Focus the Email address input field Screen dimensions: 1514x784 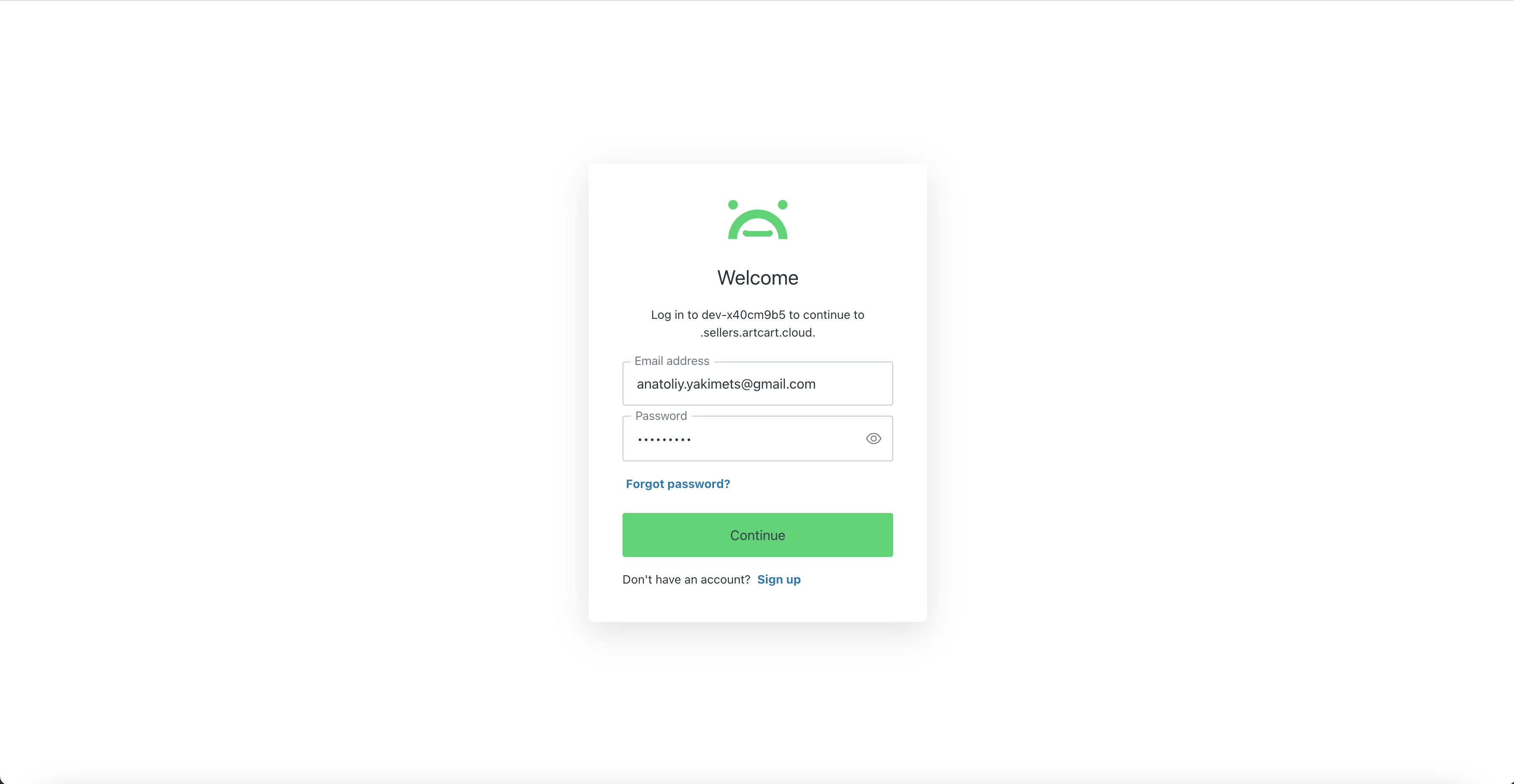757,383
